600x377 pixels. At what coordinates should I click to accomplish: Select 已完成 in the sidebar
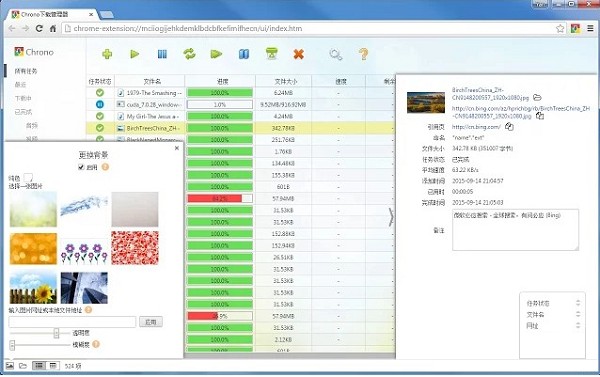pos(23,112)
